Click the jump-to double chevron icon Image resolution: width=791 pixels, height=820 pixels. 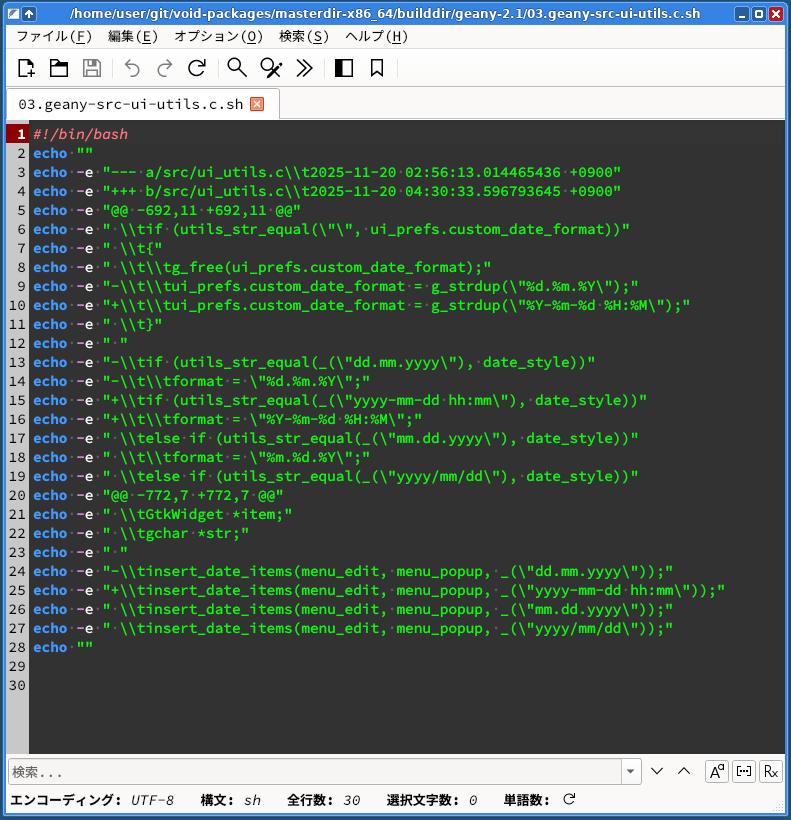click(304, 68)
